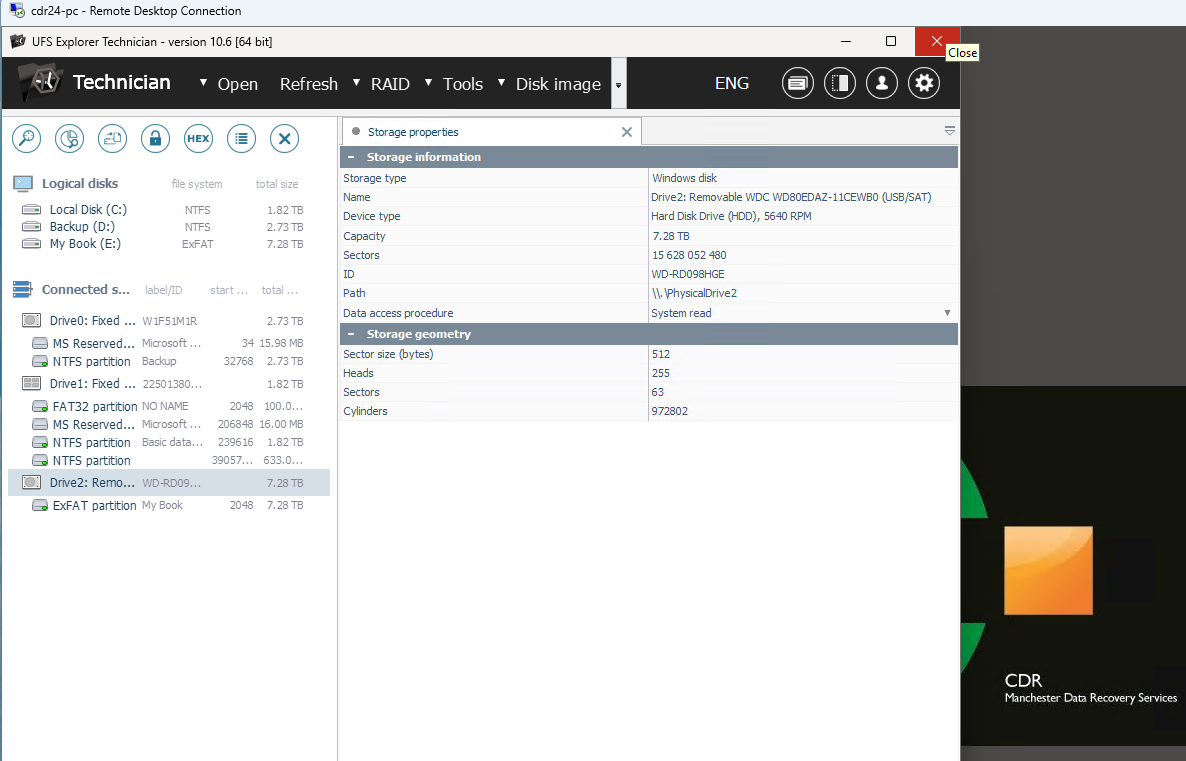Click the FAT32 partition icon

pyautogui.click(x=40, y=406)
